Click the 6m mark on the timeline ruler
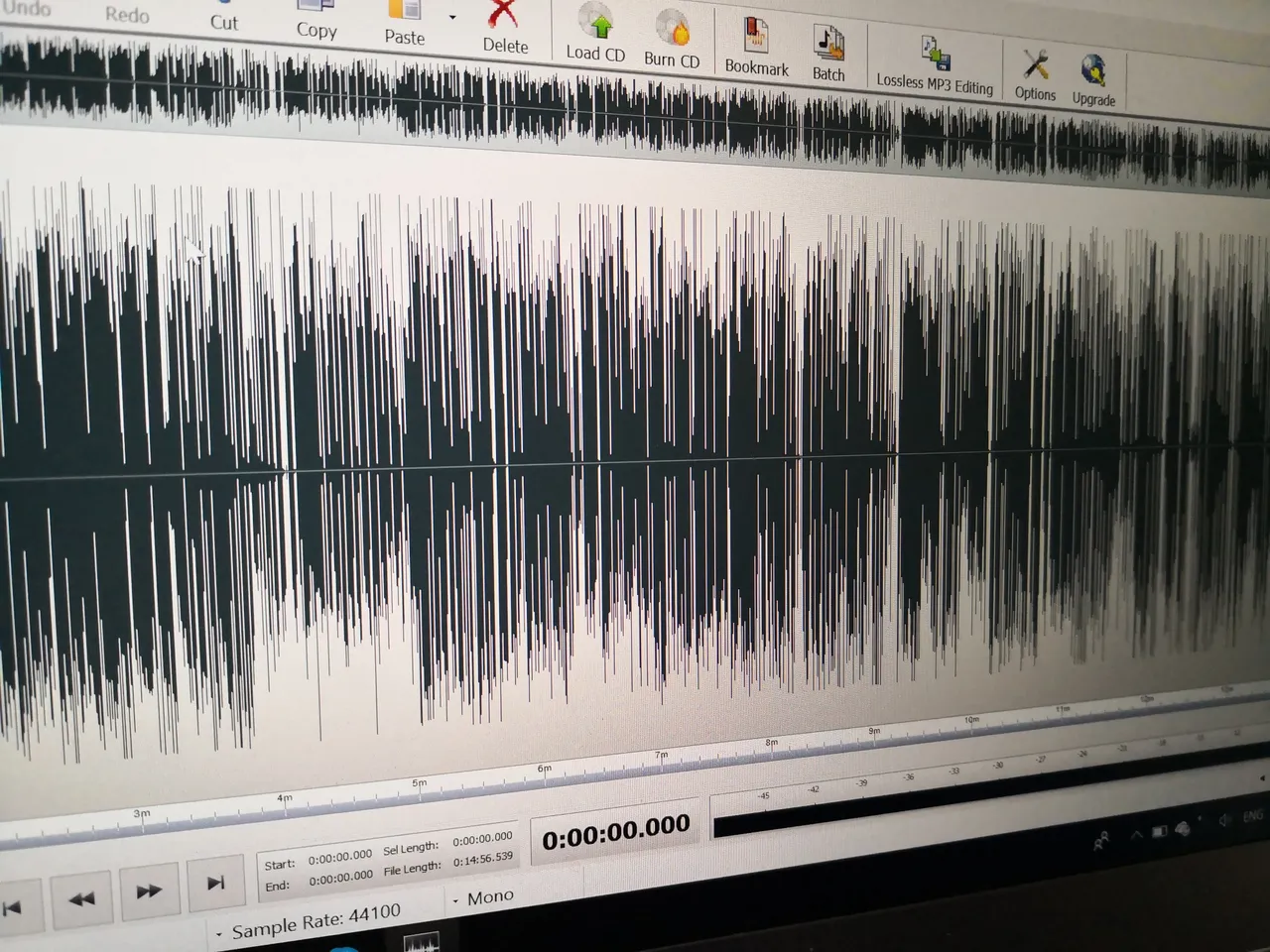1270x952 pixels. click(544, 769)
